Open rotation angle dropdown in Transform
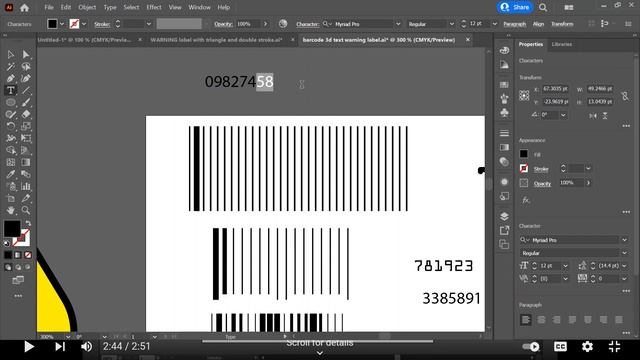Viewport: 640px width, 360px height. (x=563, y=115)
